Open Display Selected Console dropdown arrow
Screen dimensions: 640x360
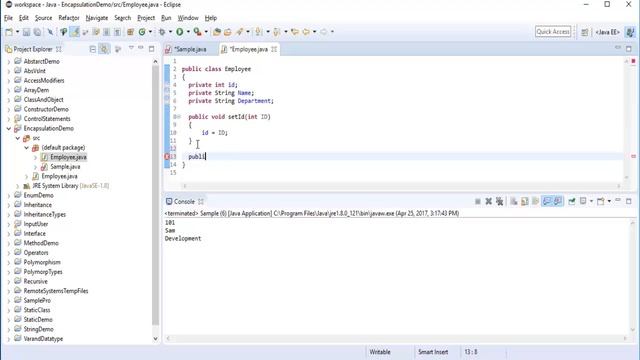(591, 201)
